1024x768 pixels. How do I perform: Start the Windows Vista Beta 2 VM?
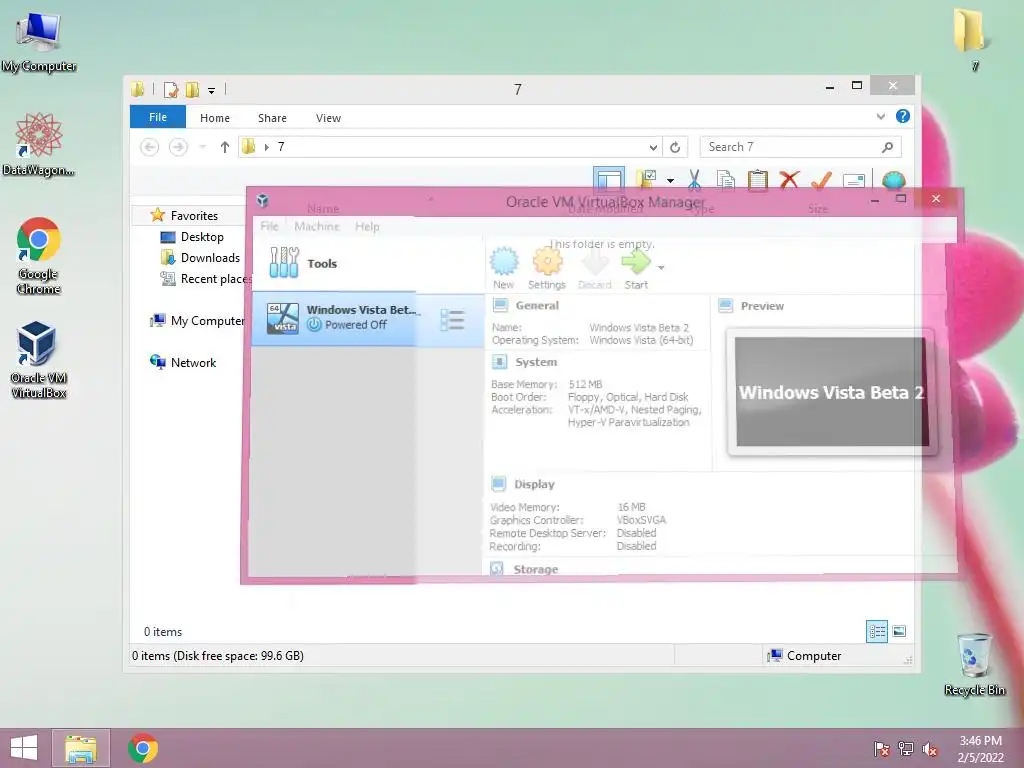coord(635,262)
